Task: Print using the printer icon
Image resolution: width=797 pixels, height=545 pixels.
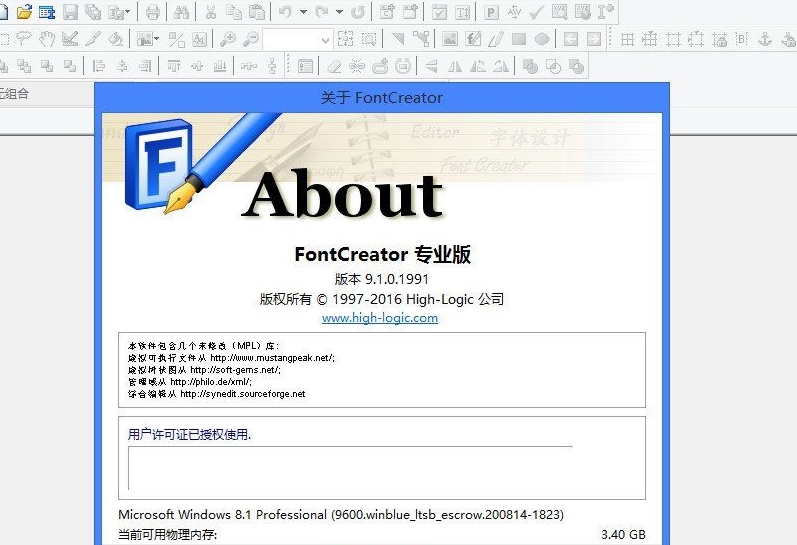Action: point(152,12)
